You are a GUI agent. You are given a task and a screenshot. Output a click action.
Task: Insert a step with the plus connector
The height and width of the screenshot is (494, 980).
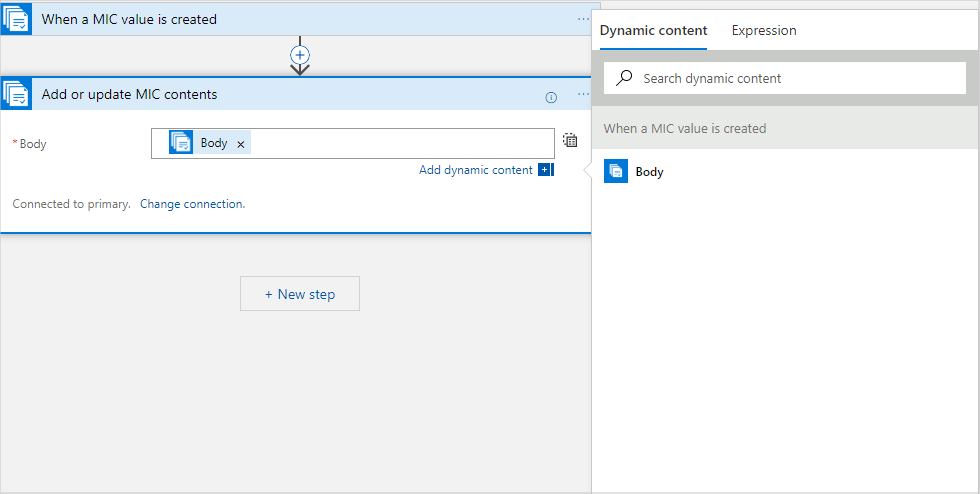[299, 54]
